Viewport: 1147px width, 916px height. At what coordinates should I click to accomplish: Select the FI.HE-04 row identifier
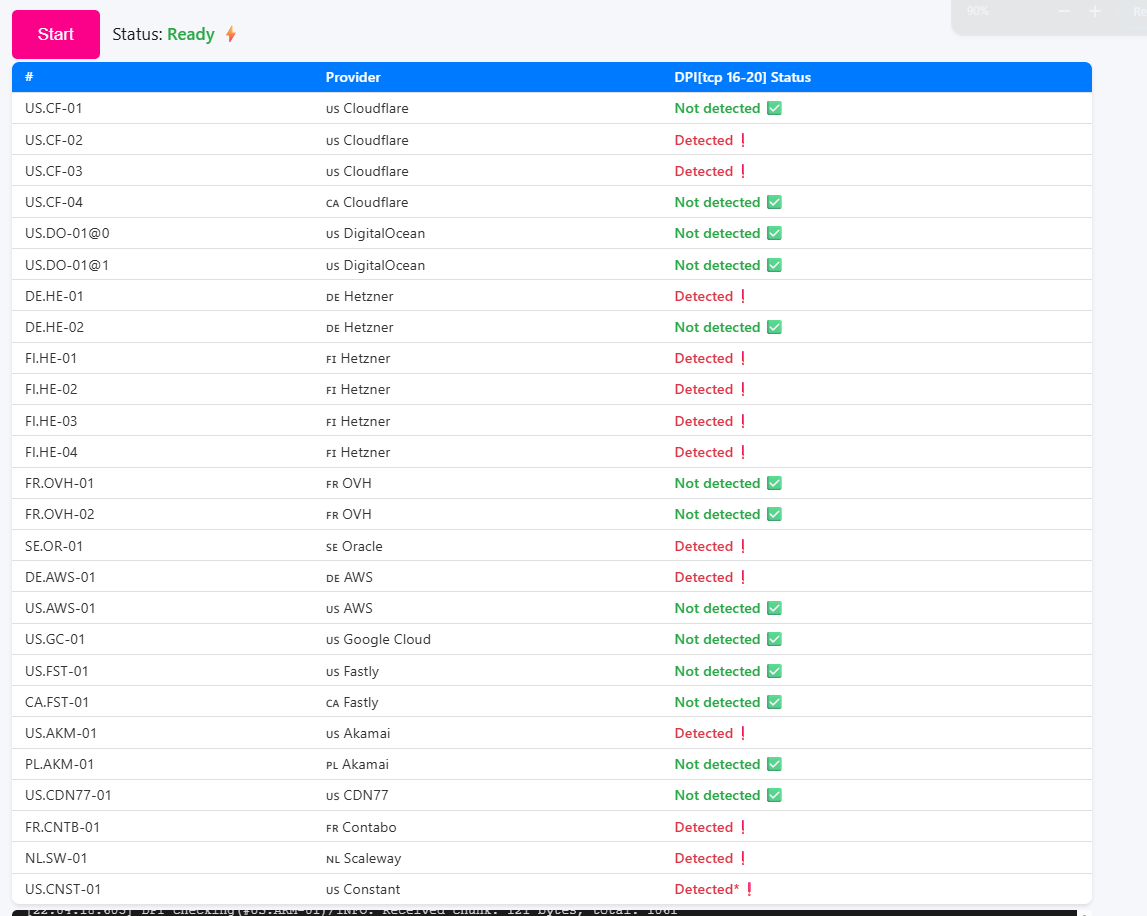(x=51, y=452)
